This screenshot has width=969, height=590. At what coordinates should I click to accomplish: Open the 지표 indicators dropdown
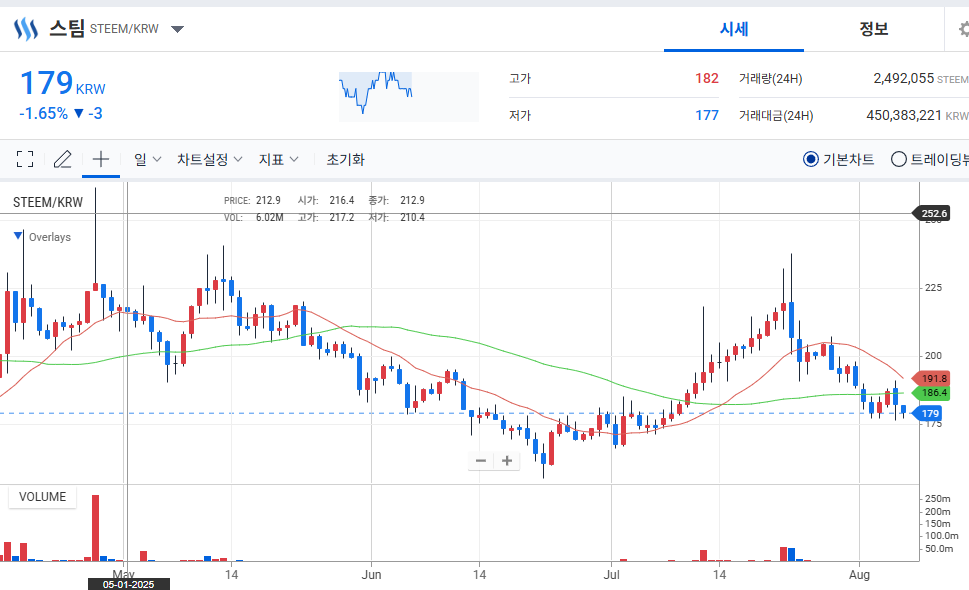[x=278, y=159]
